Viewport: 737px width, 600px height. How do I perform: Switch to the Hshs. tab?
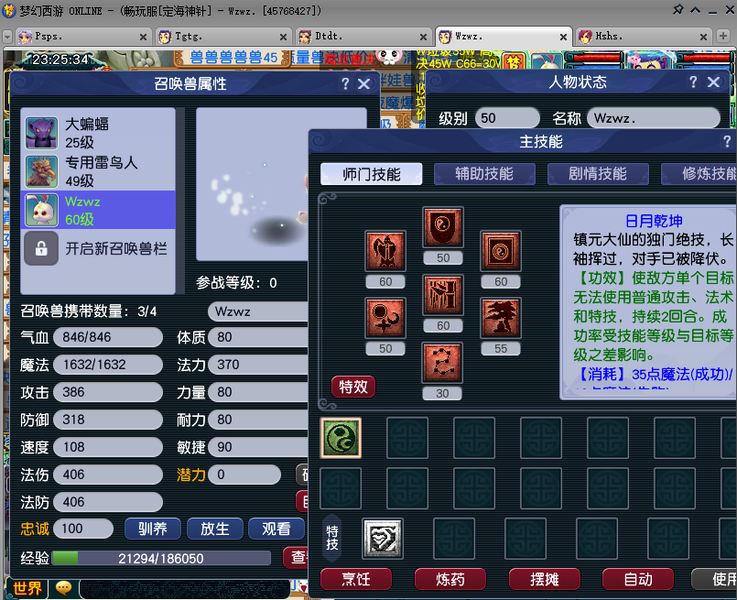(x=643, y=36)
